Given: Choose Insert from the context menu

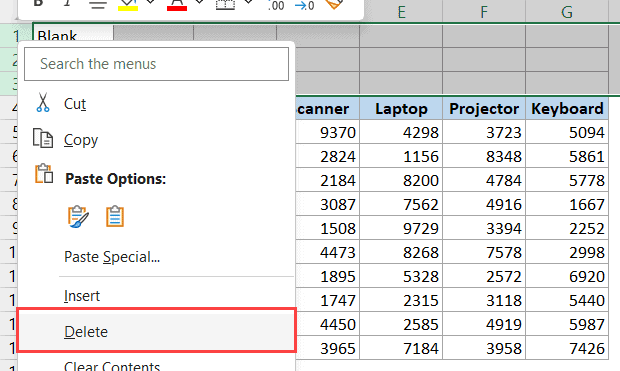Looking at the screenshot, I should pos(82,296).
